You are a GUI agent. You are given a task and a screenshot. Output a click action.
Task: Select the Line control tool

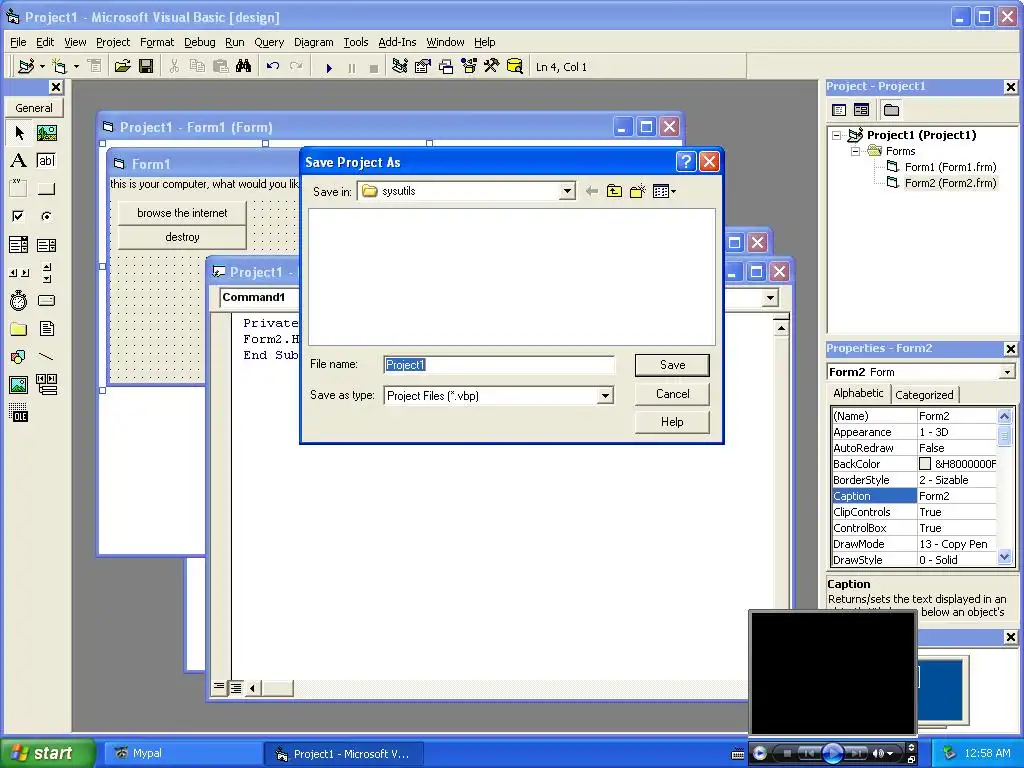click(46, 357)
